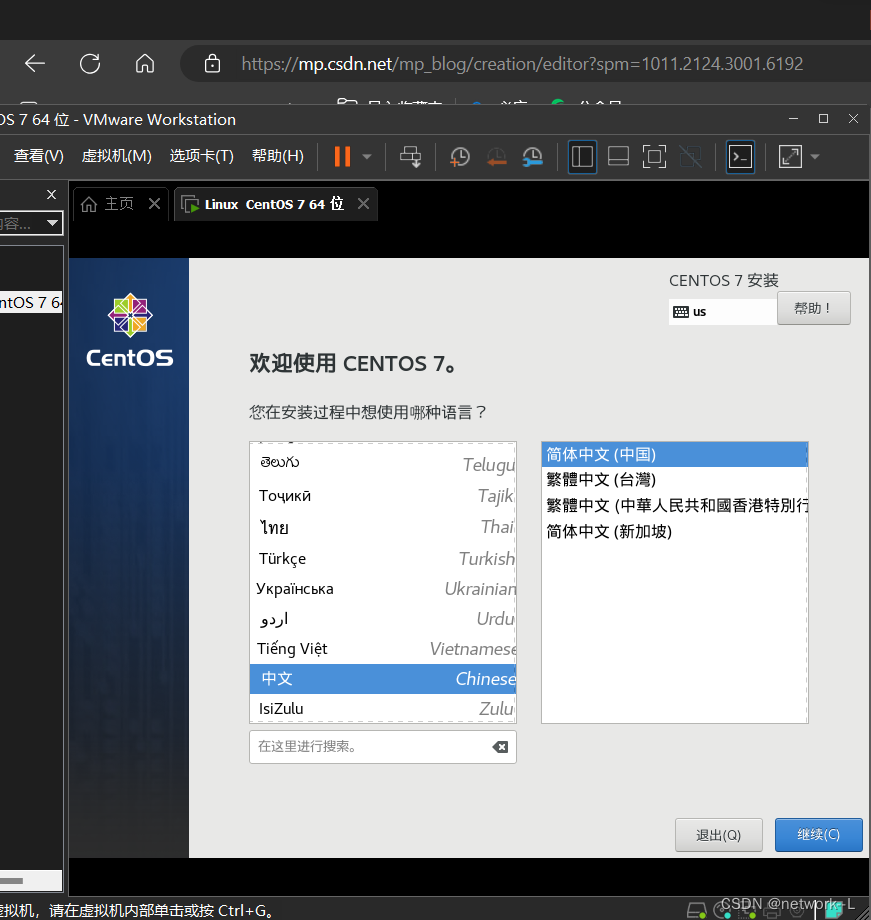This screenshot has height=920, width=871.
Task: Click the 退出(Q) button
Action: (x=718, y=835)
